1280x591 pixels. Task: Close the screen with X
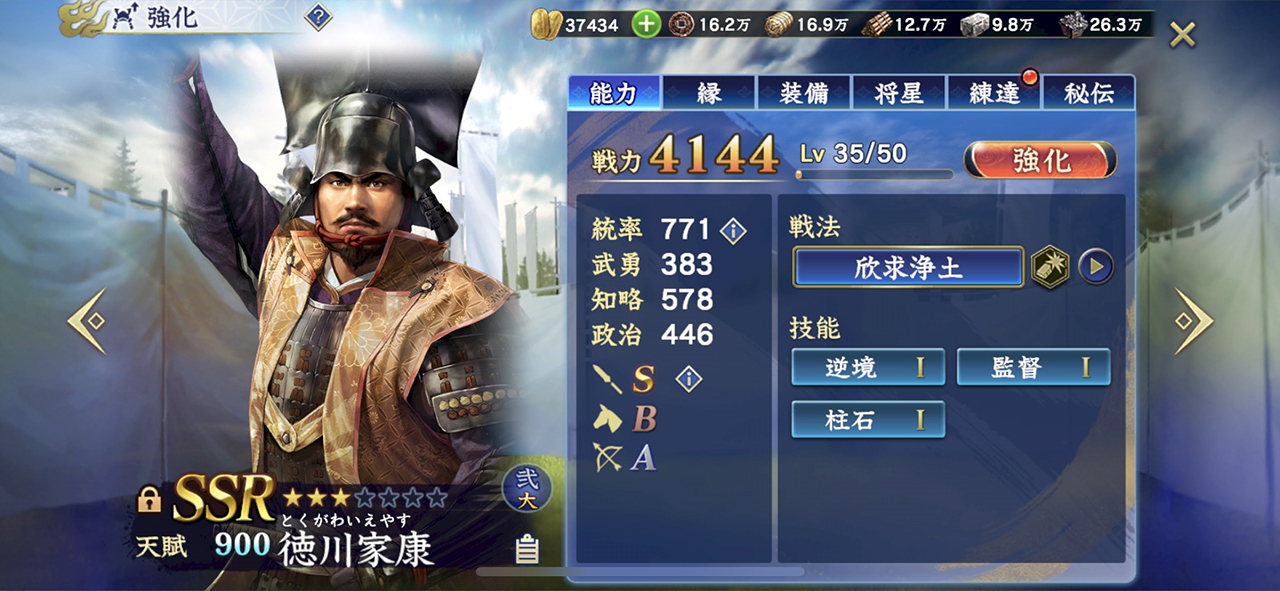click(1183, 35)
